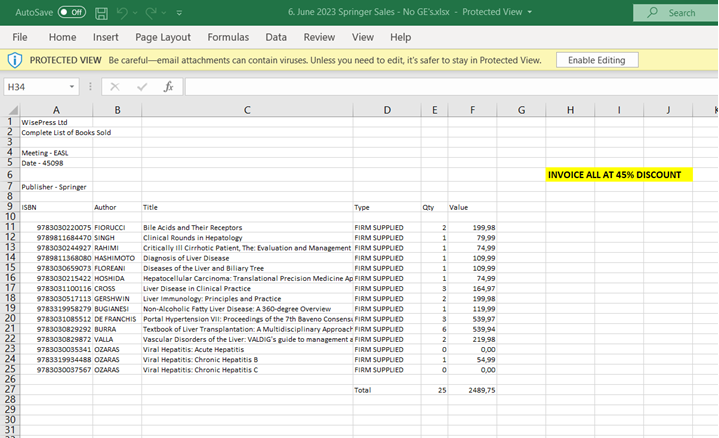The image size is (719, 438).
Task: Select row 27 header
Action: click(x=10, y=389)
